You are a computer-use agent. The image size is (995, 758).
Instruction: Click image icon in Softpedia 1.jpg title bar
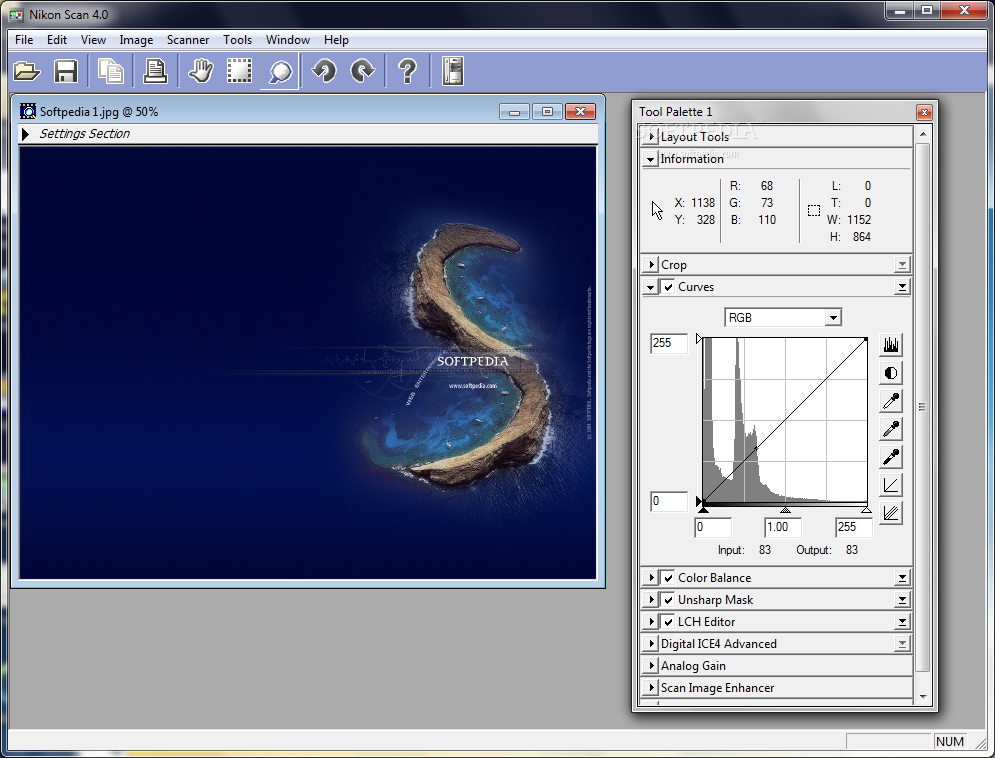pos(28,112)
